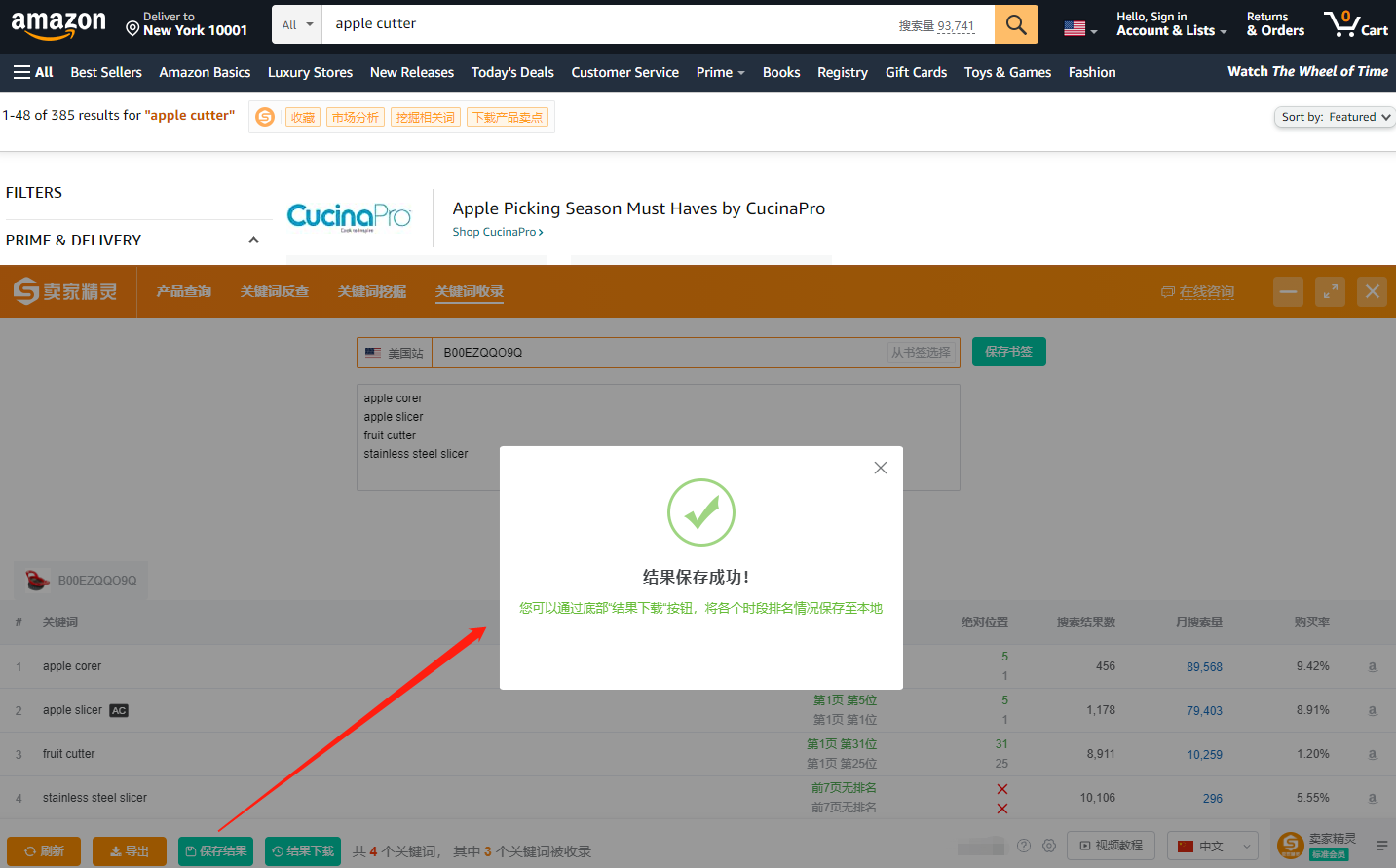Screen dimensions: 1396x868
Task: Click the 下载产品卖点 tag button
Action: pyautogui.click(x=508, y=117)
